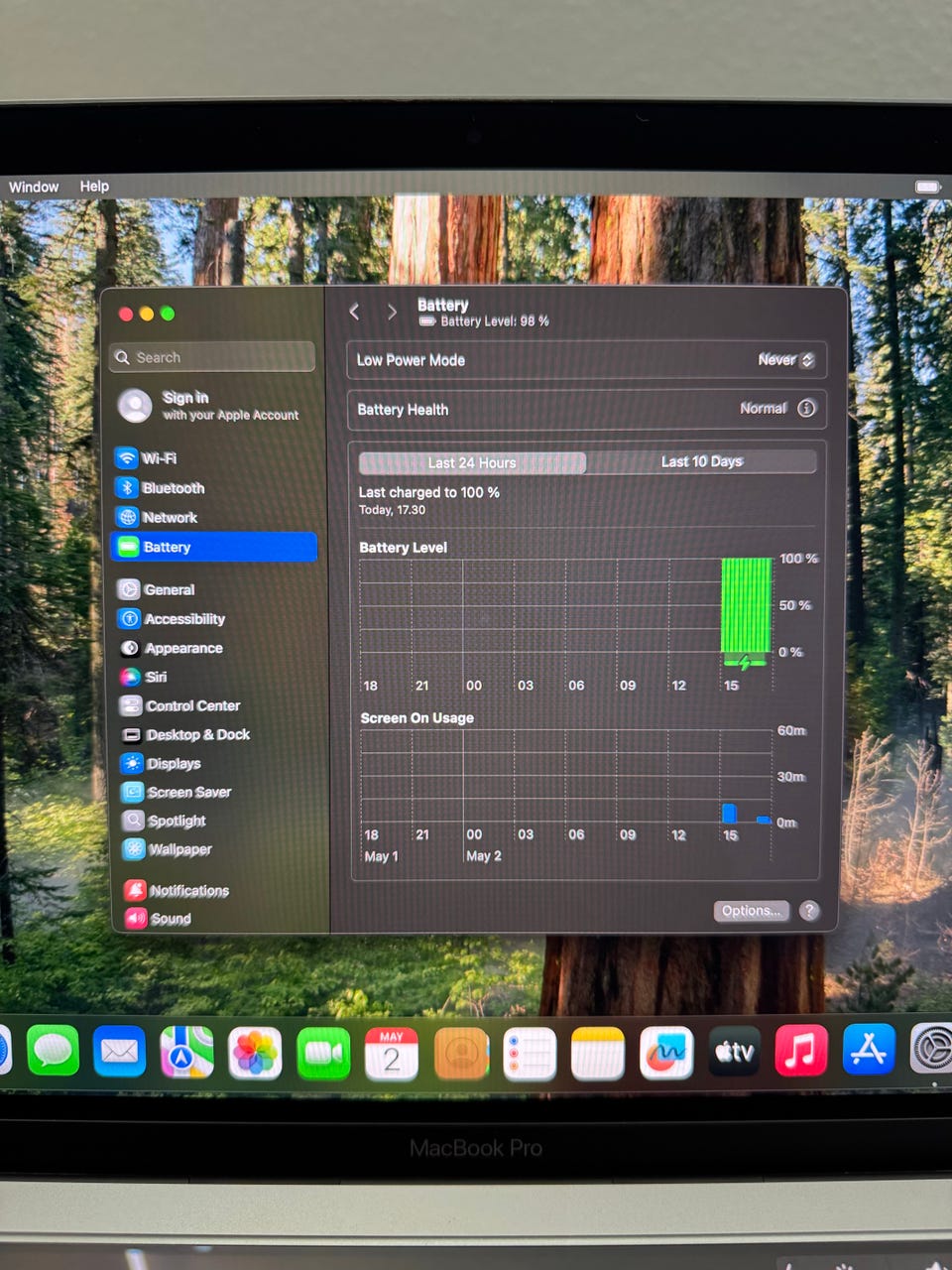The height and width of the screenshot is (1270, 952).
Task: Open Bluetooth settings in sidebar
Action: [213, 488]
